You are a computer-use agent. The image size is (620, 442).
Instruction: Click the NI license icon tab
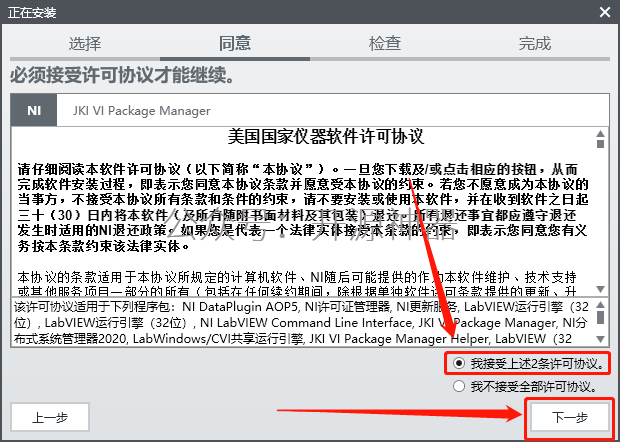pyautogui.click(x=34, y=110)
